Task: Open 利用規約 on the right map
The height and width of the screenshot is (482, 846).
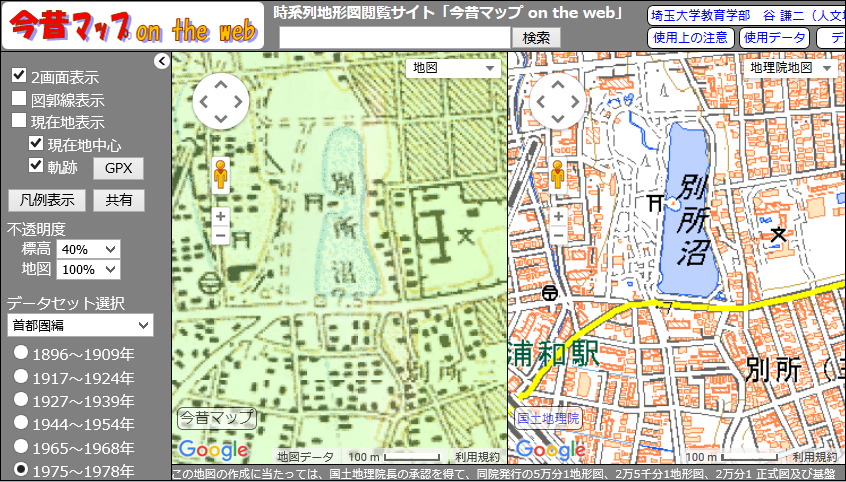Action: point(815,457)
